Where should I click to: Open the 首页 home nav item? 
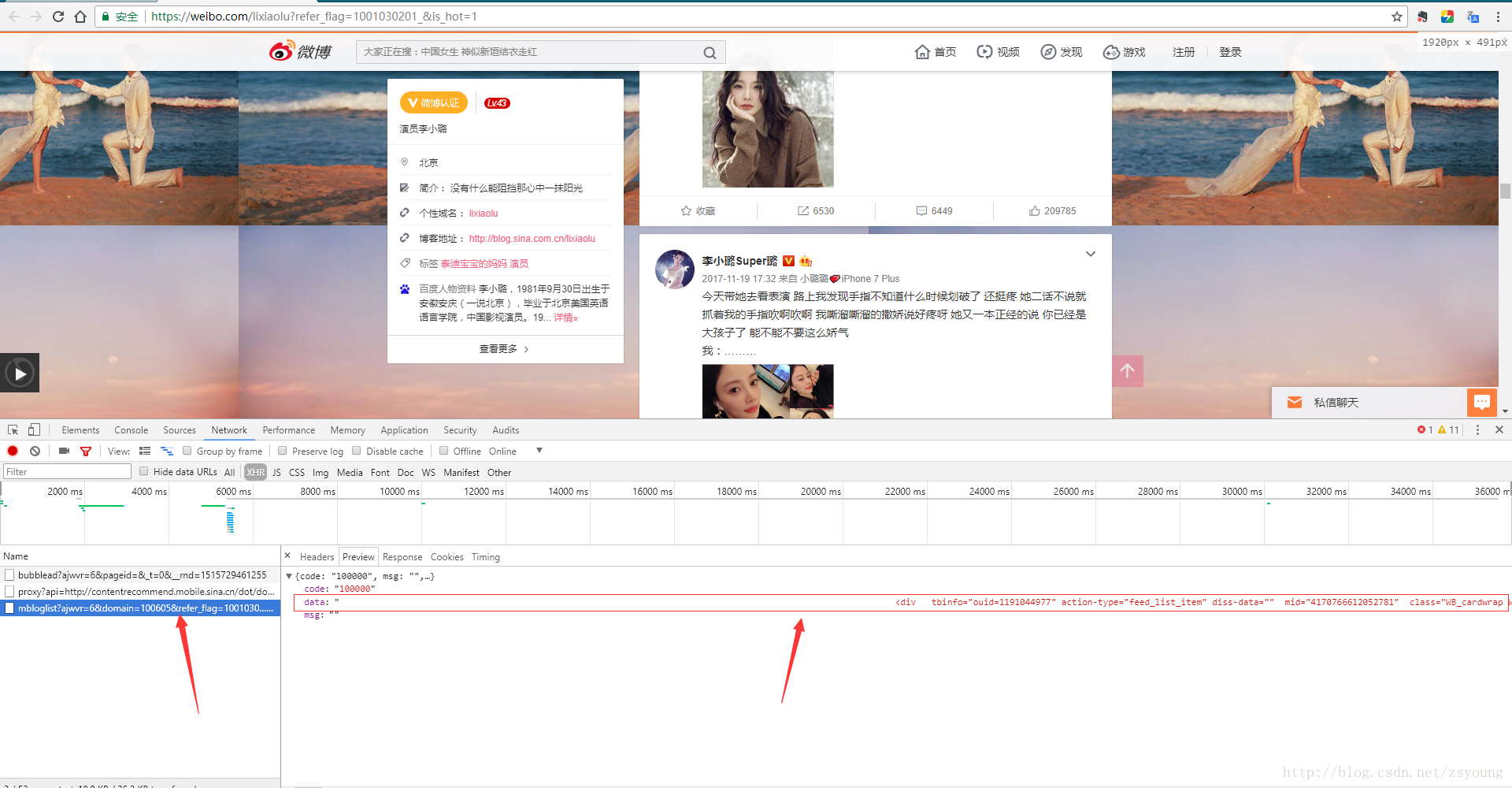936,52
